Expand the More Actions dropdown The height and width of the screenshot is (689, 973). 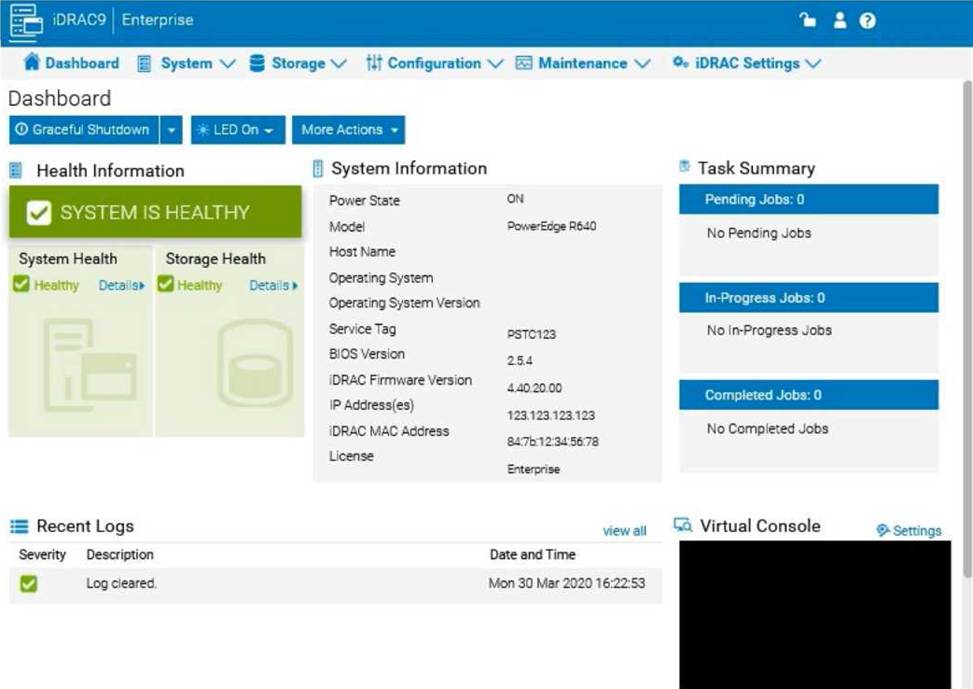click(348, 130)
